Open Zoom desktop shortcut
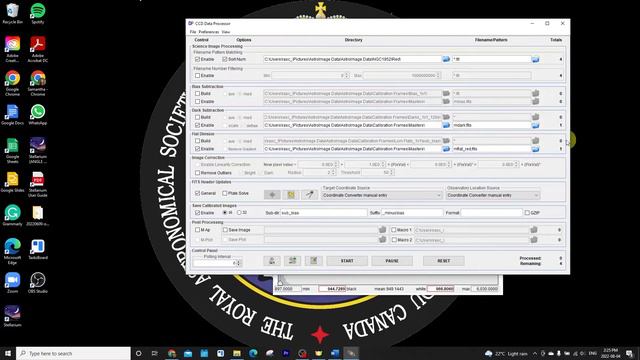Screen dimensions: 640x360 tap(12, 283)
